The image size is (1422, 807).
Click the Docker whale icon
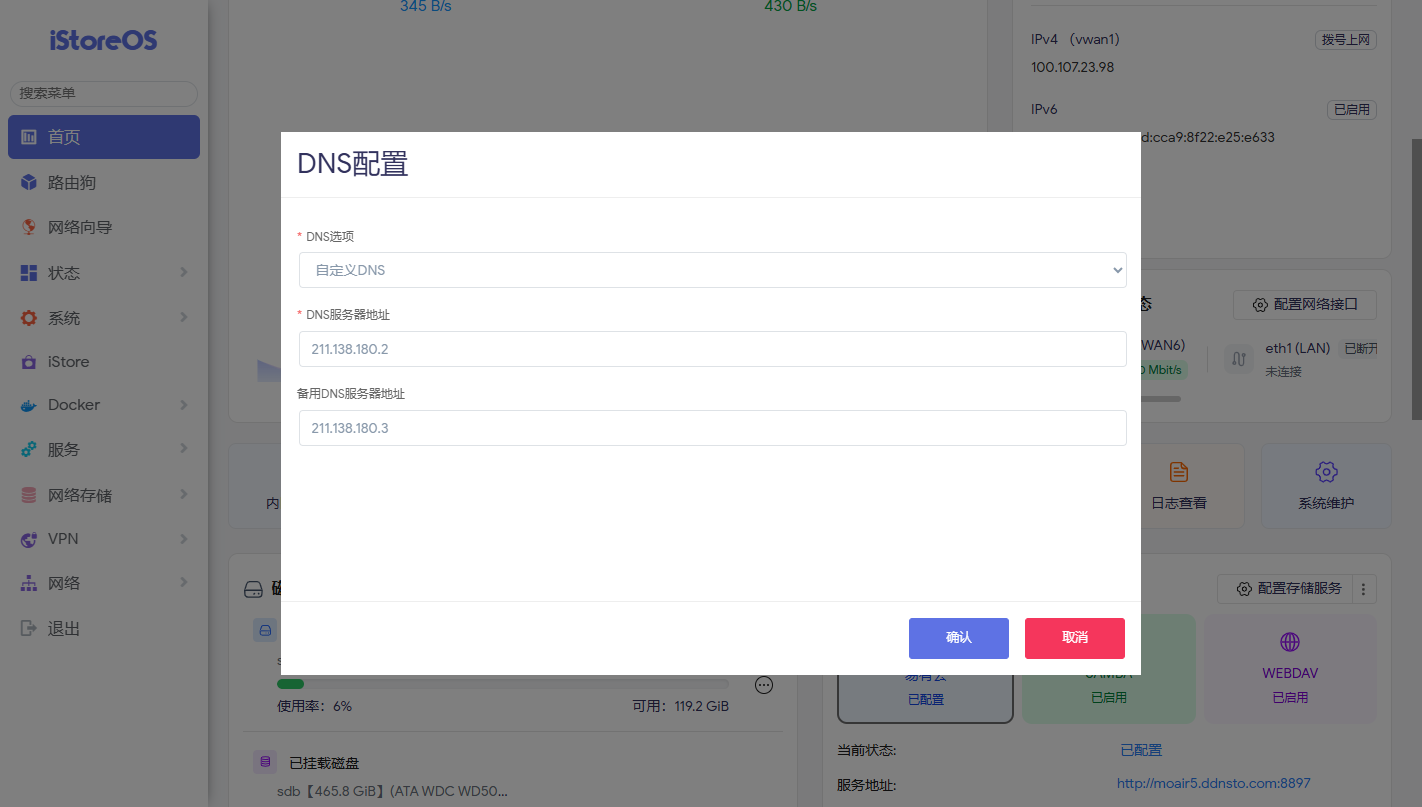pyautogui.click(x=29, y=405)
